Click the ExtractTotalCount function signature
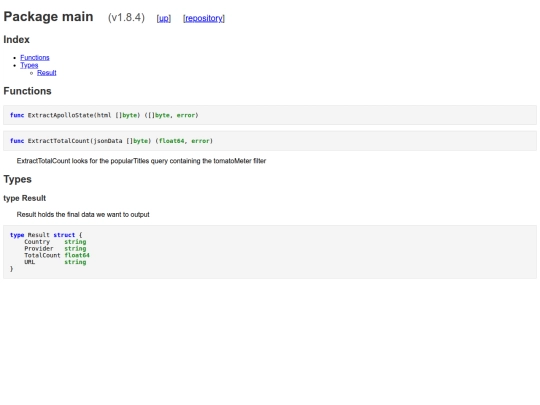 [112, 141]
